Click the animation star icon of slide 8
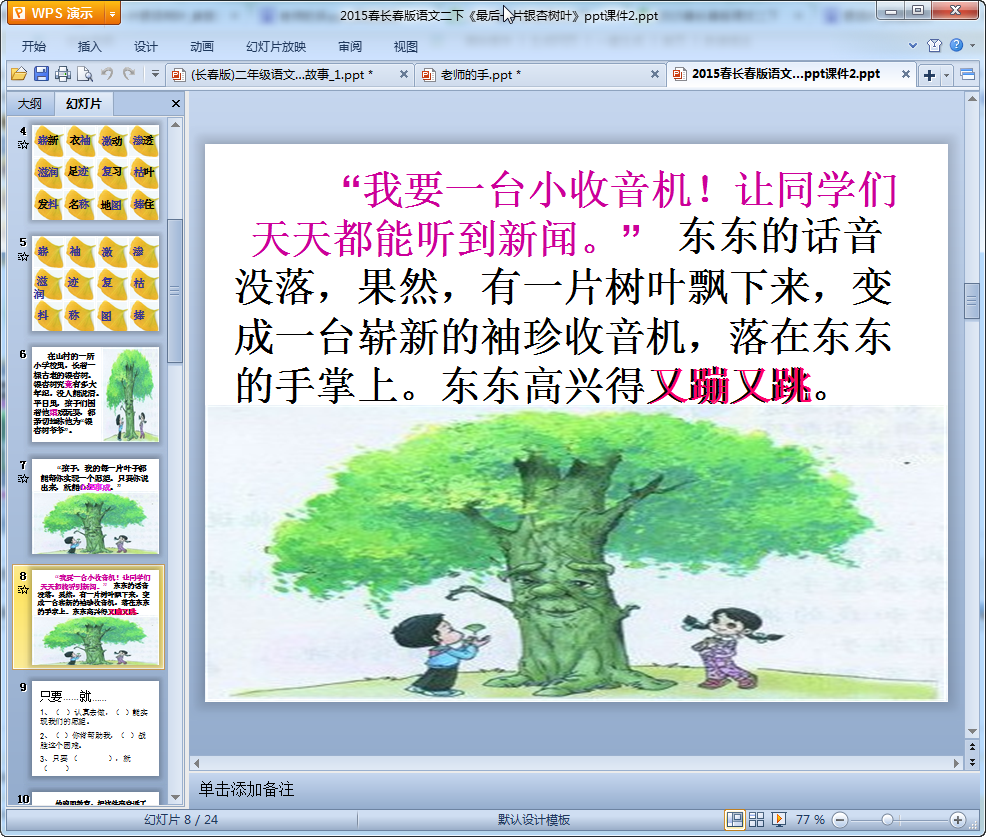Screen dimensions: 986x837 coord(23,590)
